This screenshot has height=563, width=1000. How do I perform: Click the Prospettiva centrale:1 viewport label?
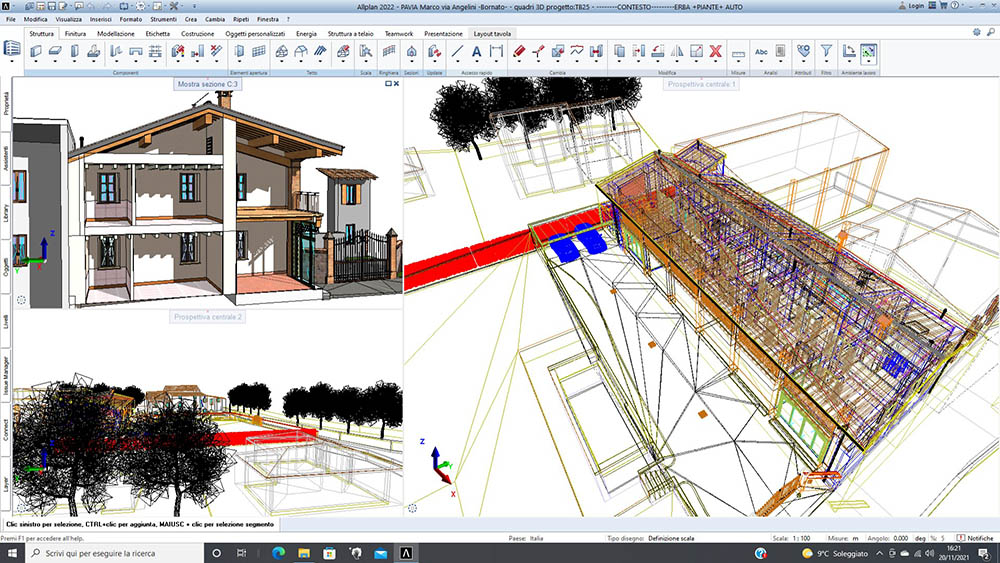pos(702,84)
